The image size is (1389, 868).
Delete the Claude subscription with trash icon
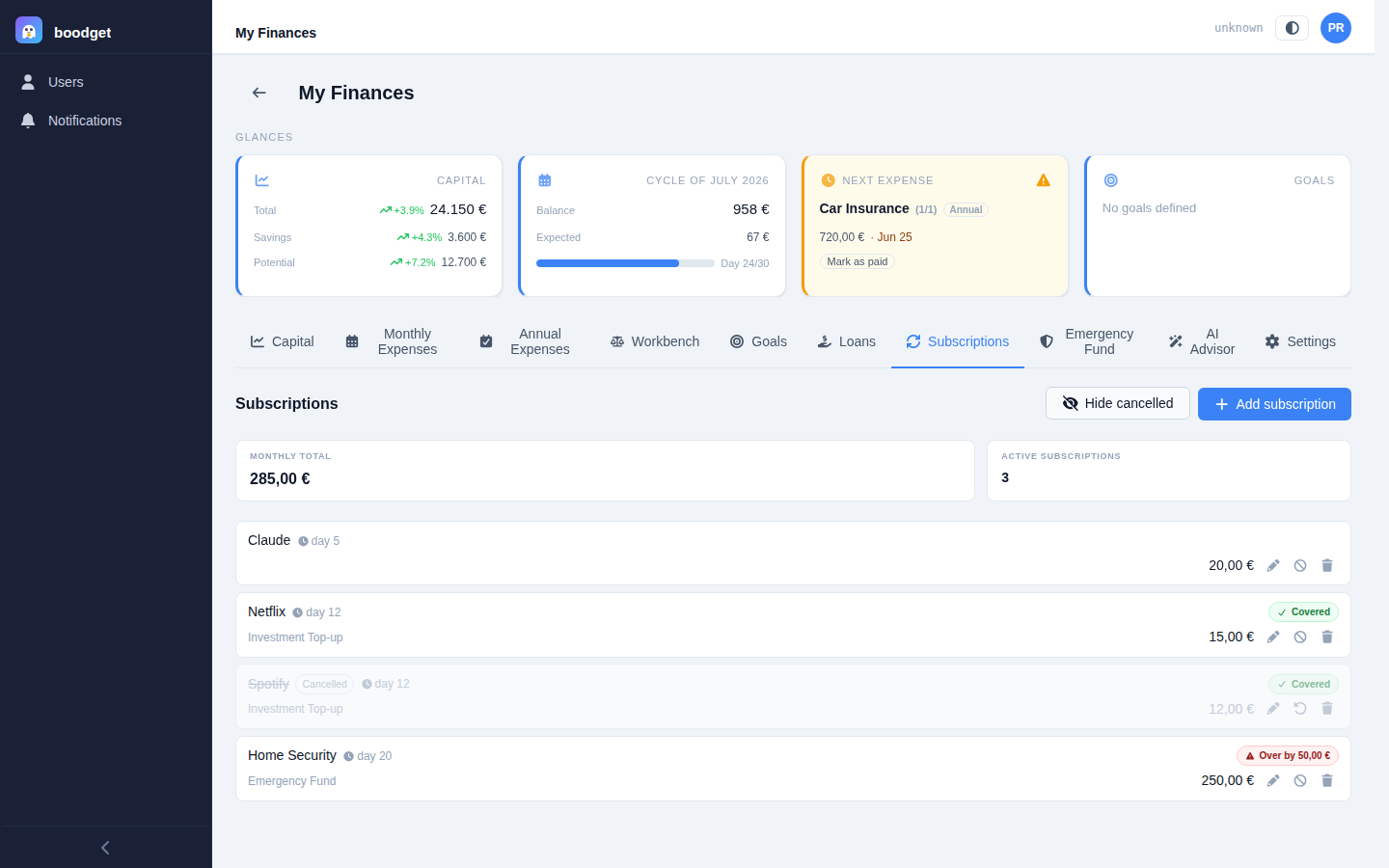[1327, 566]
